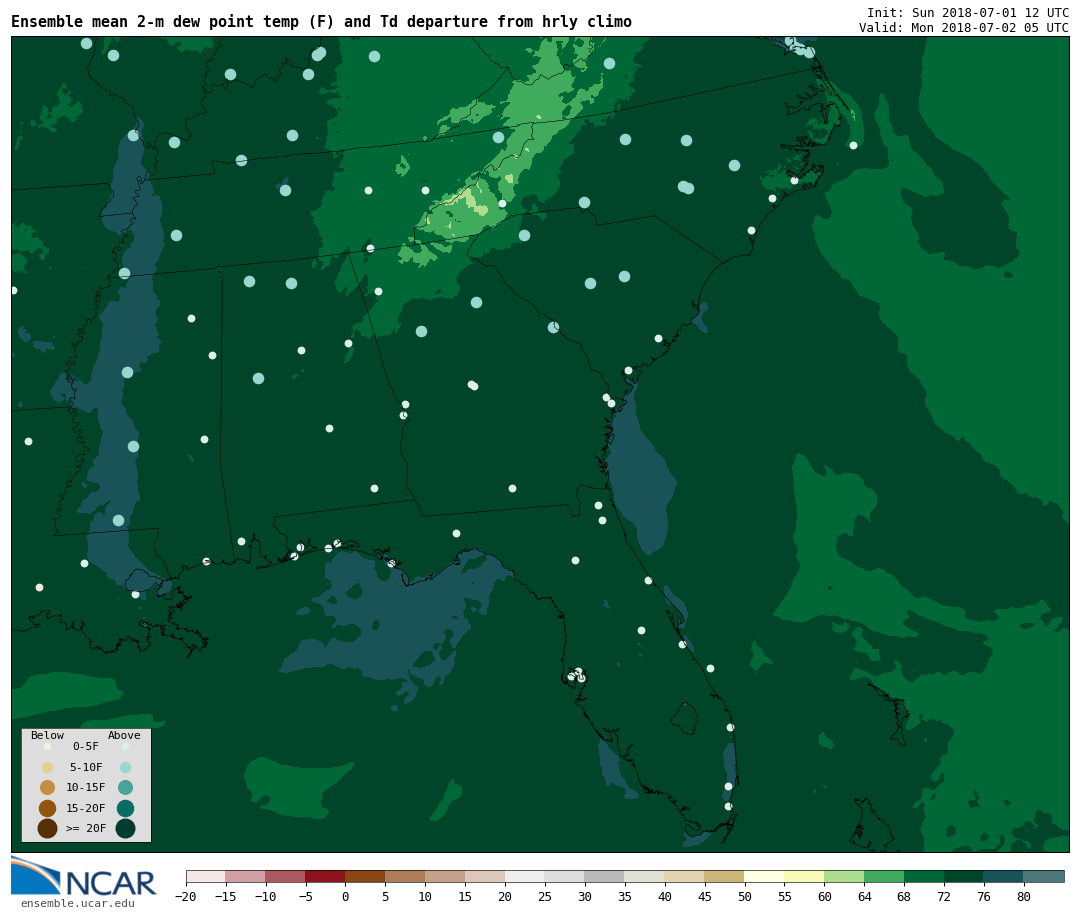Screen dimensions: 1080x915
Task: Click the '-20' colorbar tick label
Action: pyautogui.click(x=186, y=896)
